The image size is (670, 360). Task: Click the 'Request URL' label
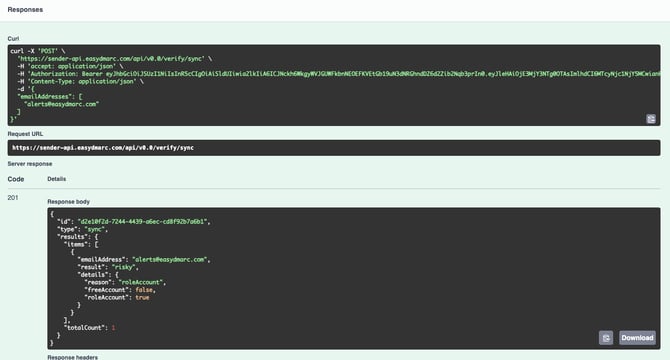click(x=25, y=134)
